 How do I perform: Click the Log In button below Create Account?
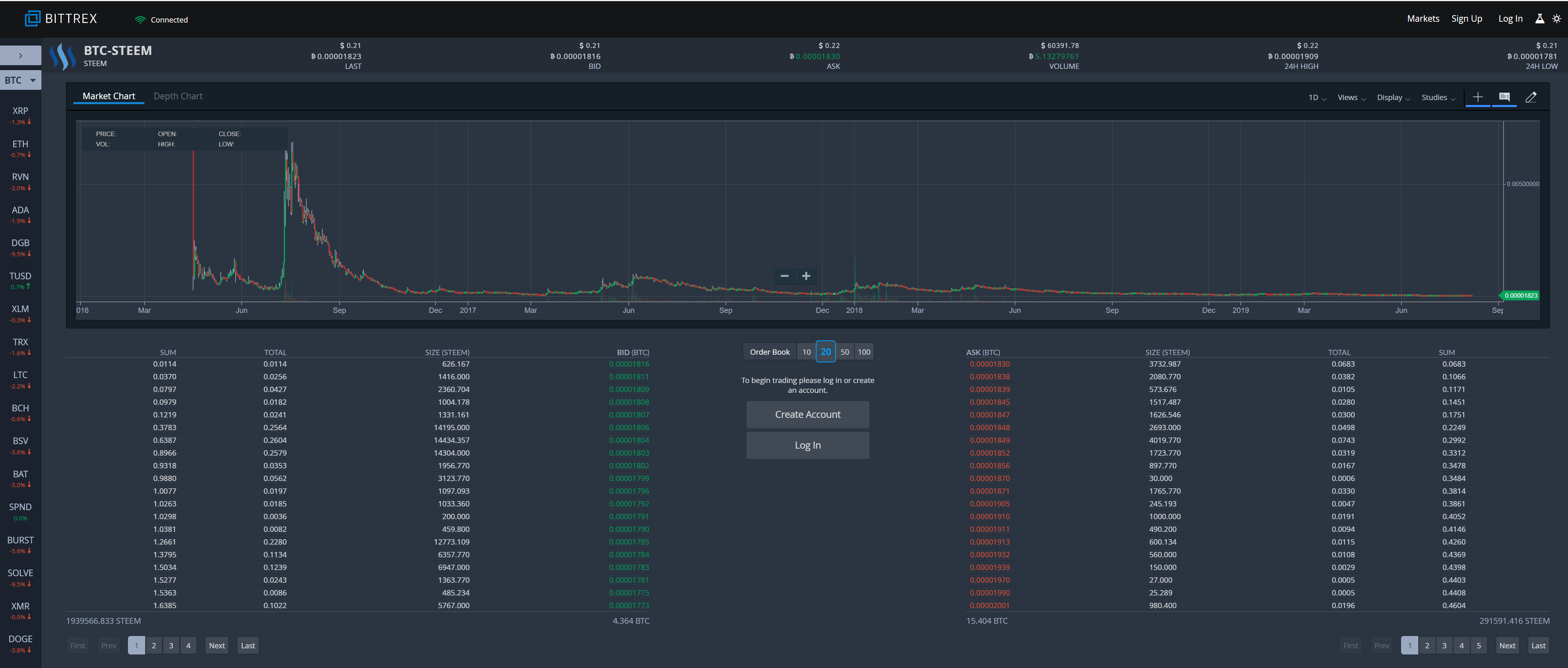[x=807, y=445]
